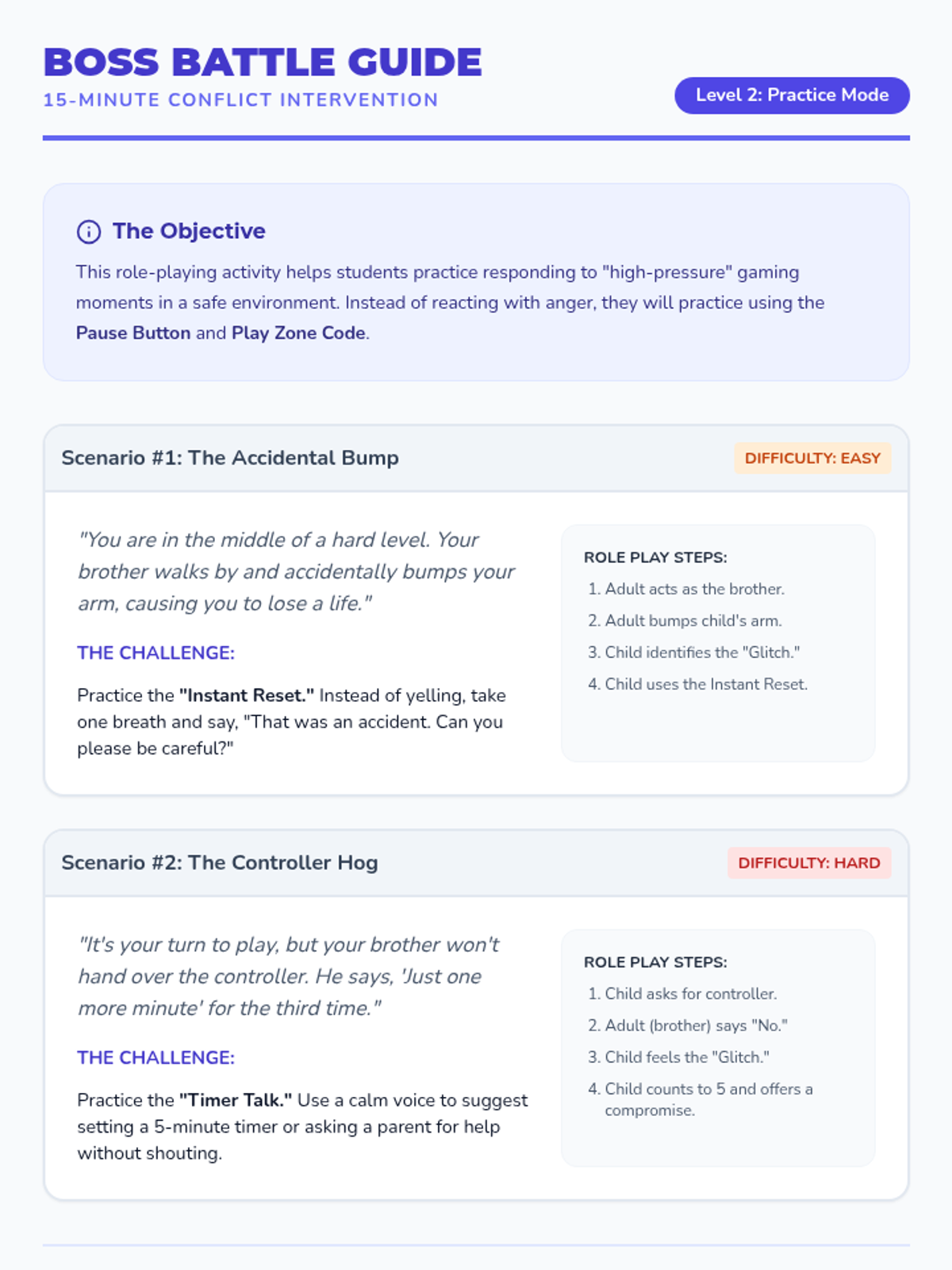The image size is (952, 1270).
Task: Click THE CHALLENGE label in Scenario 2
Action: coord(156,1057)
